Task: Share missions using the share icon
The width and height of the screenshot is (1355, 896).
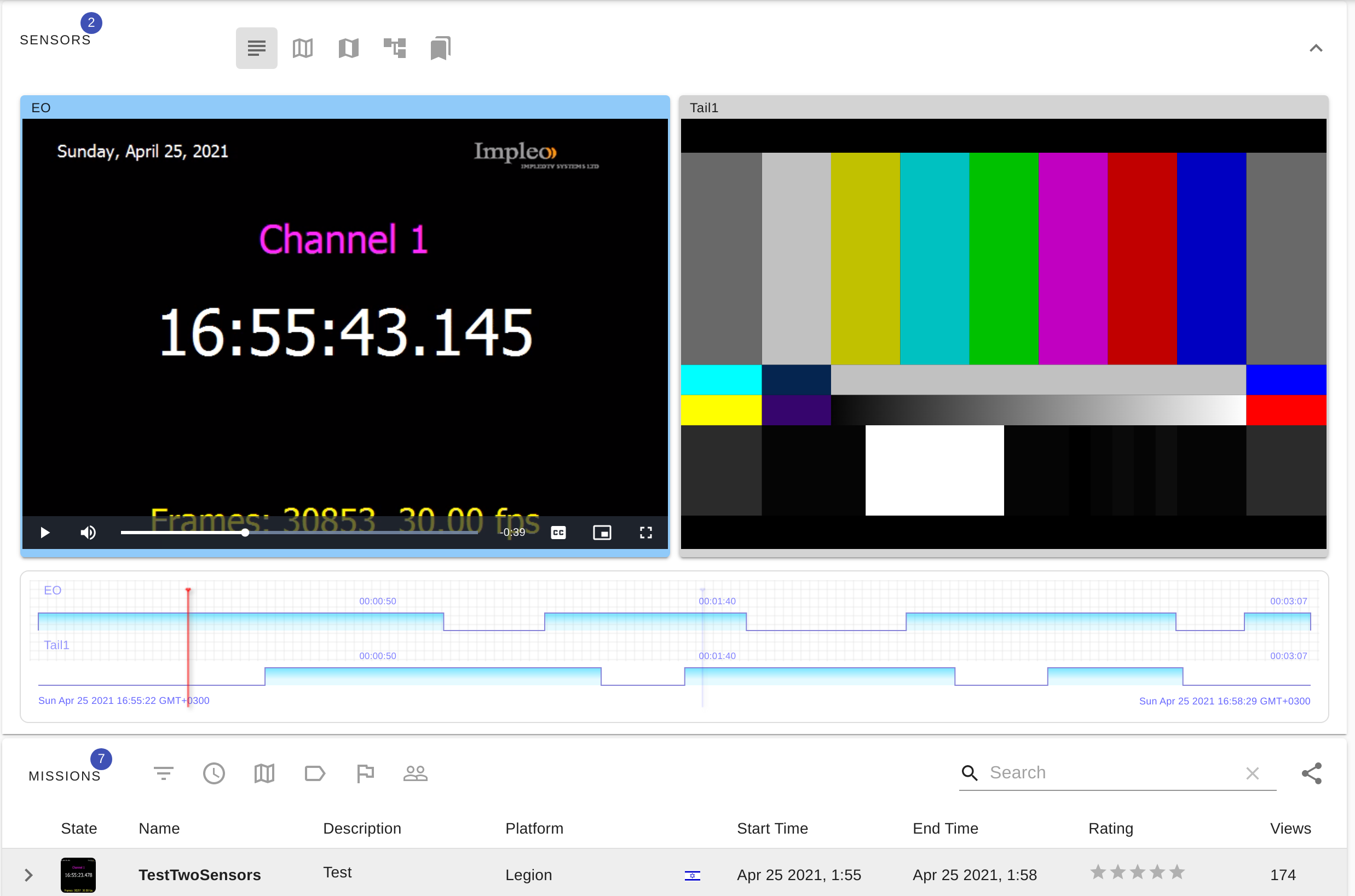Action: click(x=1312, y=773)
